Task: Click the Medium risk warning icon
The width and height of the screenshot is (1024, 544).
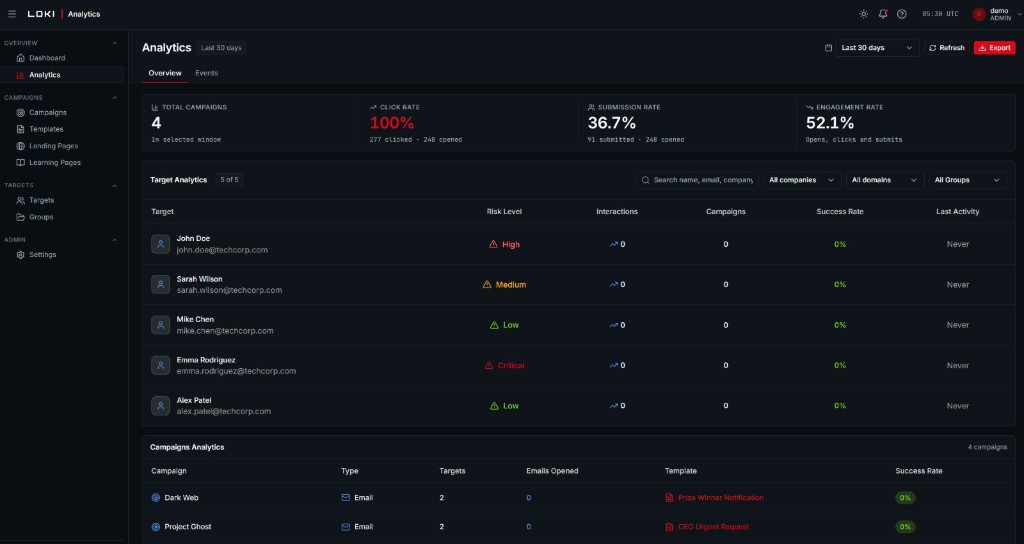Action: [487, 285]
